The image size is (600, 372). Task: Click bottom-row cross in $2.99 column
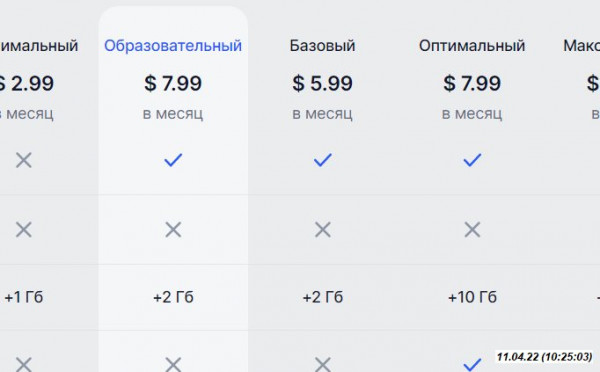24,364
